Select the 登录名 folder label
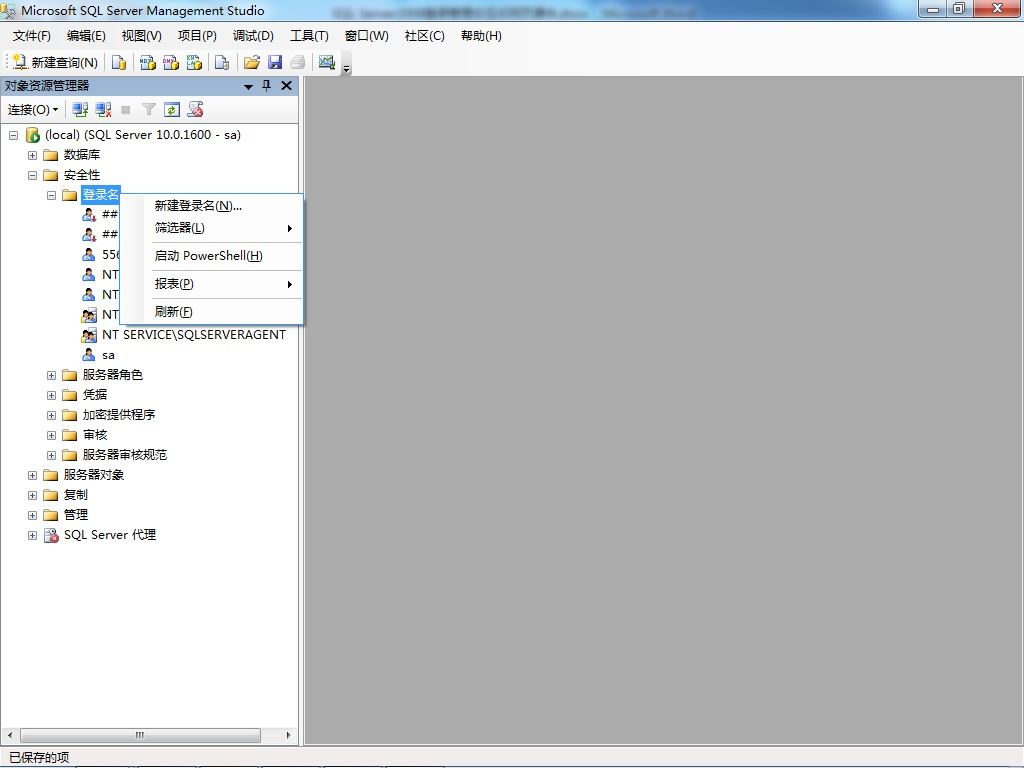The width and height of the screenshot is (1024, 768). pyautogui.click(x=101, y=195)
